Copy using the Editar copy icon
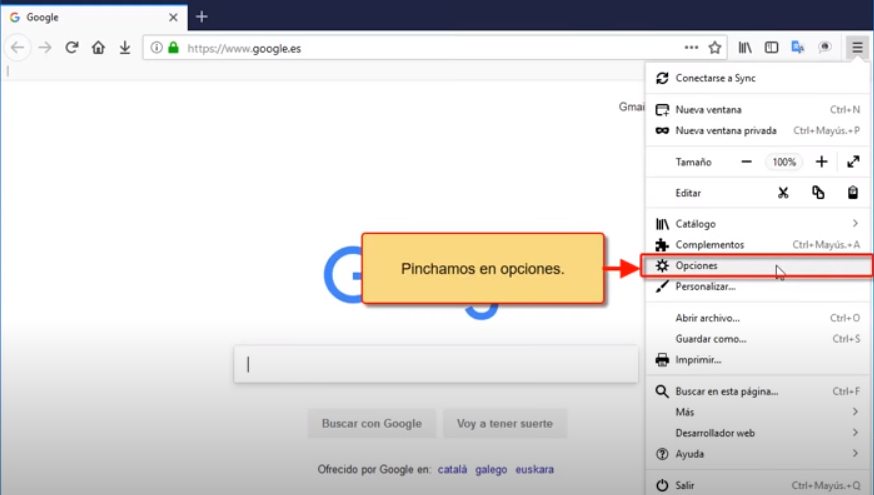Screen dimensions: 874x495 click(818, 193)
